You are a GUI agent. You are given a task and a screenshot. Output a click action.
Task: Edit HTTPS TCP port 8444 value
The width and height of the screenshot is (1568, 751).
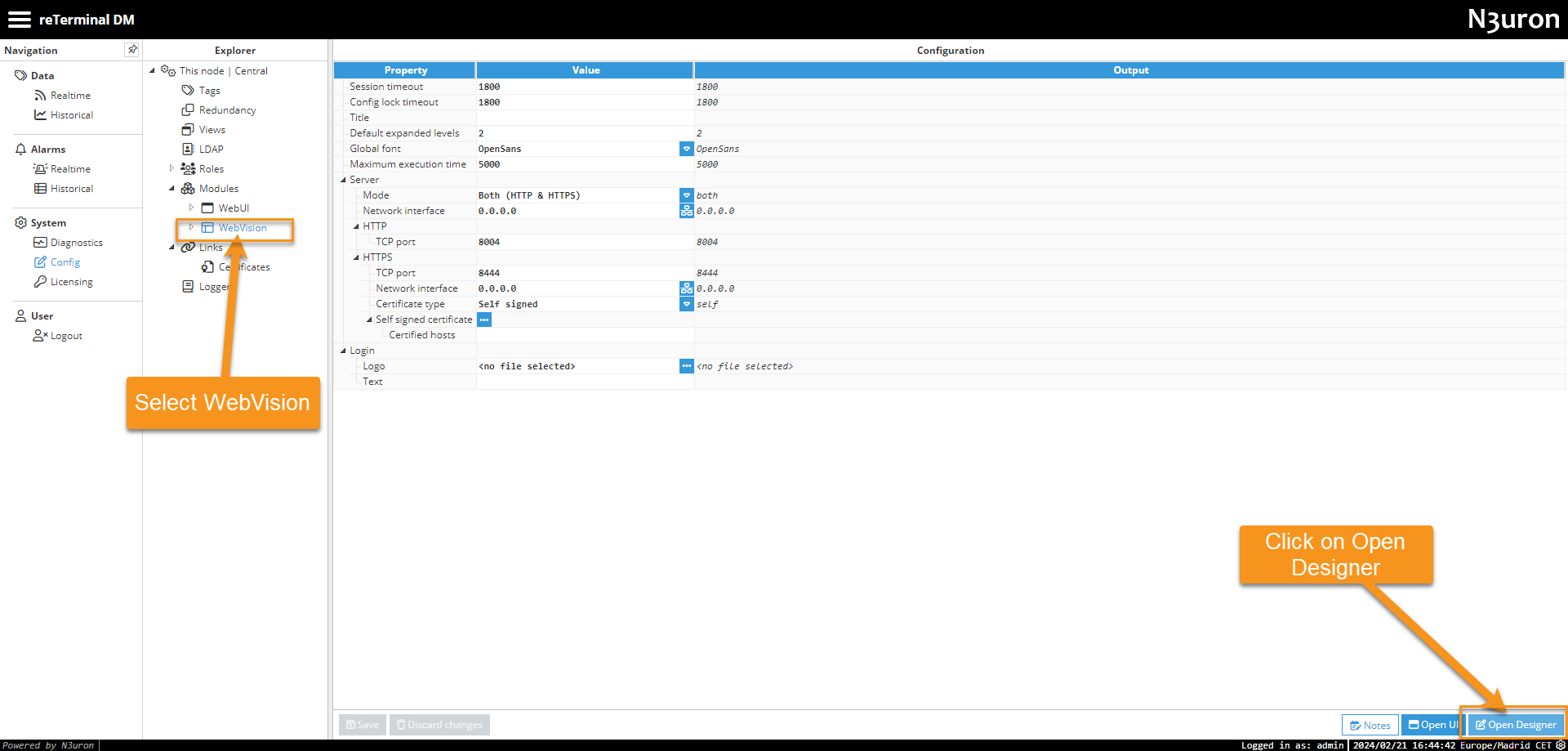pos(585,273)
